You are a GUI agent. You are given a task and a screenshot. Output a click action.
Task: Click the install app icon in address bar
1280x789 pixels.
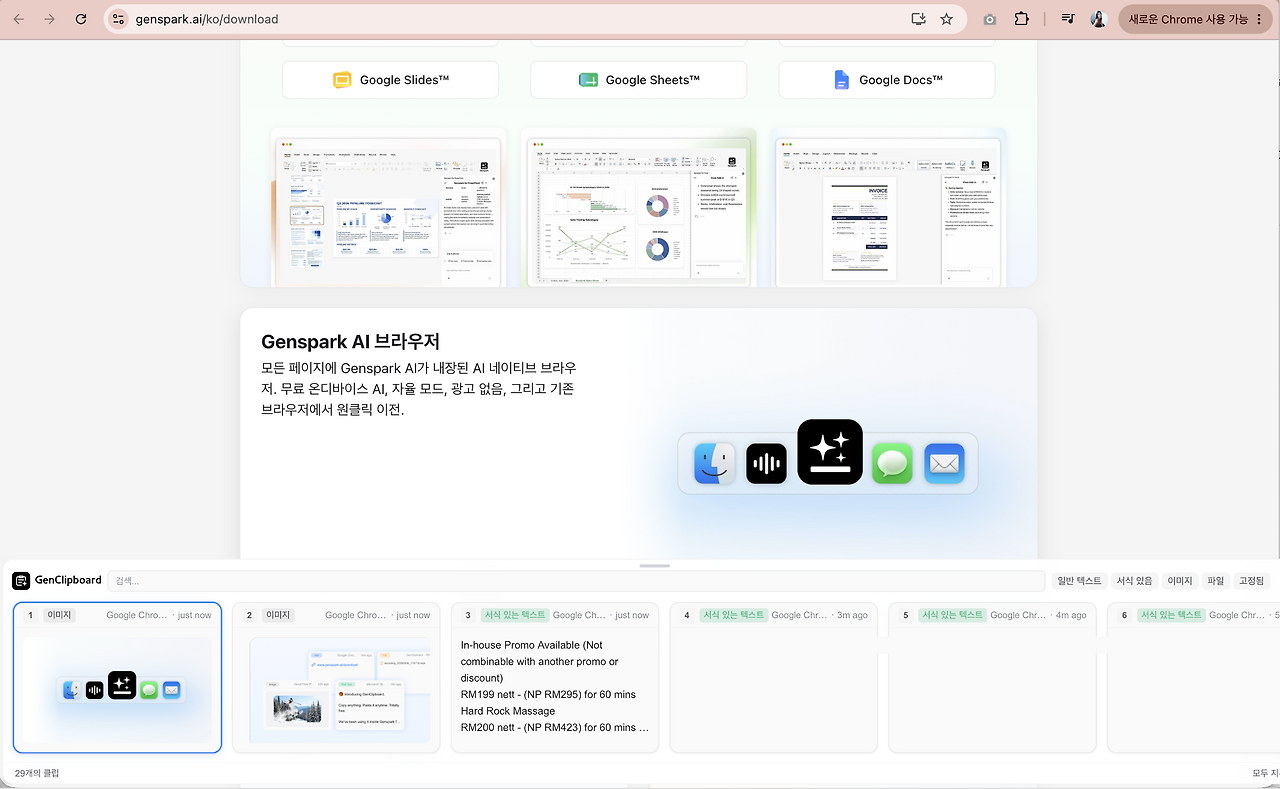[918, 19]
